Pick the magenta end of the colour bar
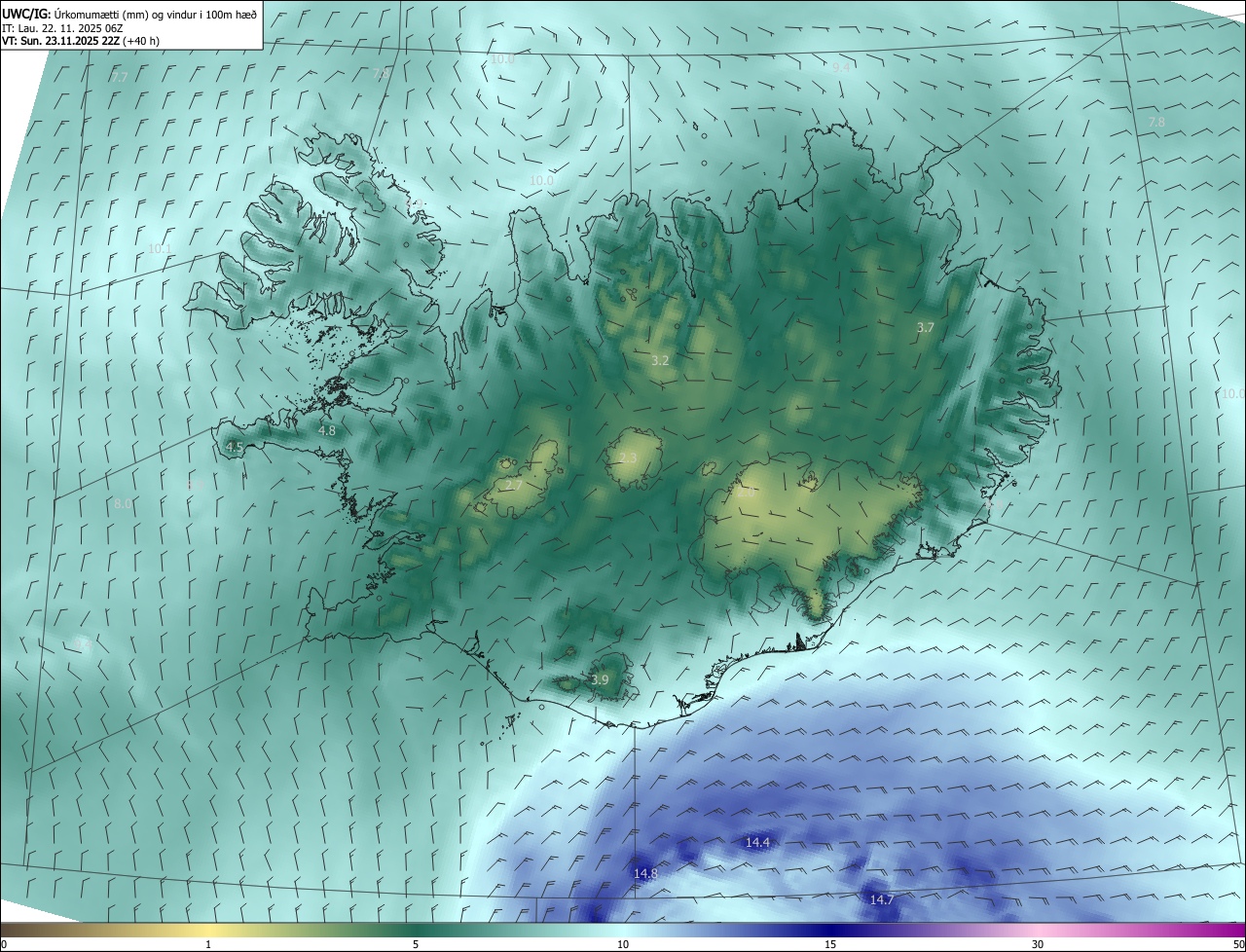The image size is (1246, 952). tap(1227, 930)
